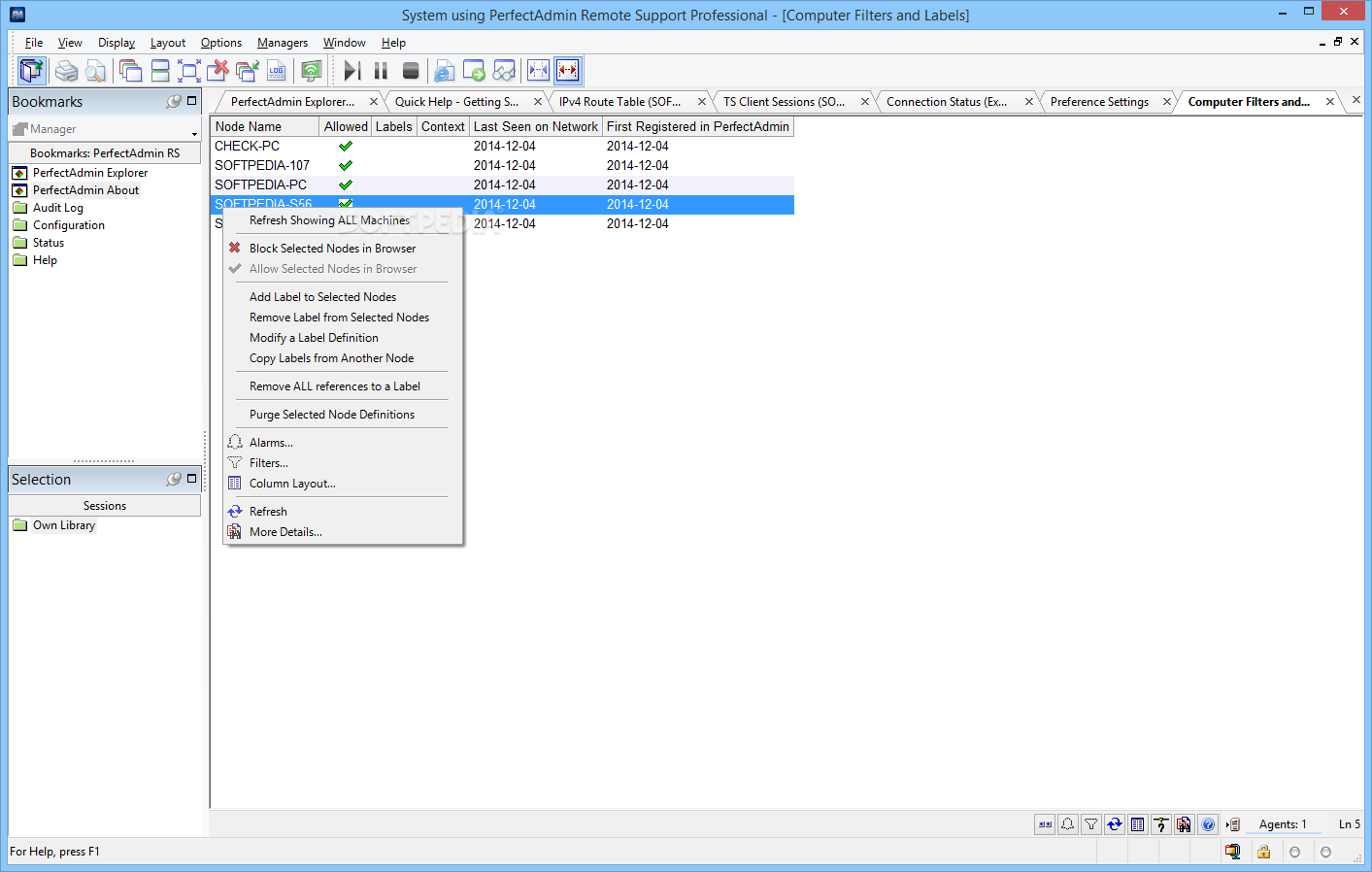
Task: Open the Options menu
Action: (x=221, y=43)
